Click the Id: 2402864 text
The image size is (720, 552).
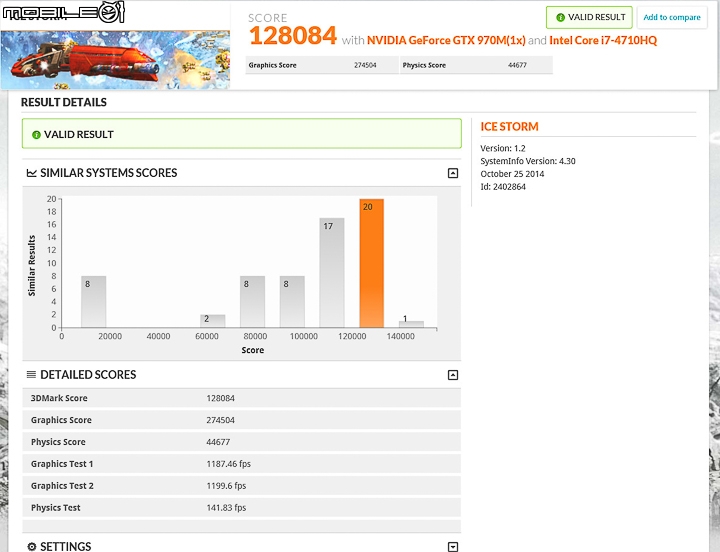[503, 187]
